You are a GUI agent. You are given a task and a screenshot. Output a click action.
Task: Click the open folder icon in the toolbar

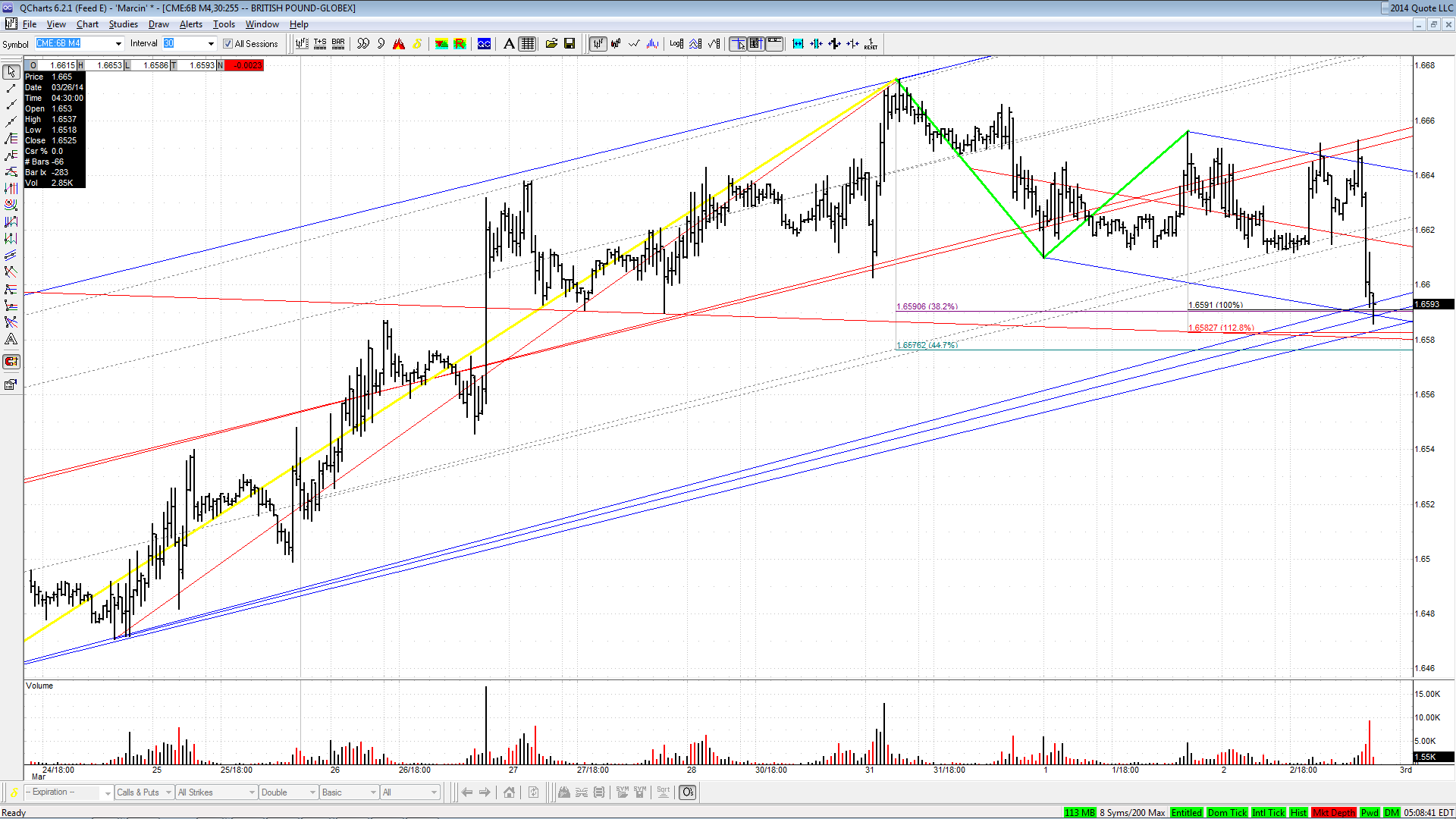(x=551, y=44)
